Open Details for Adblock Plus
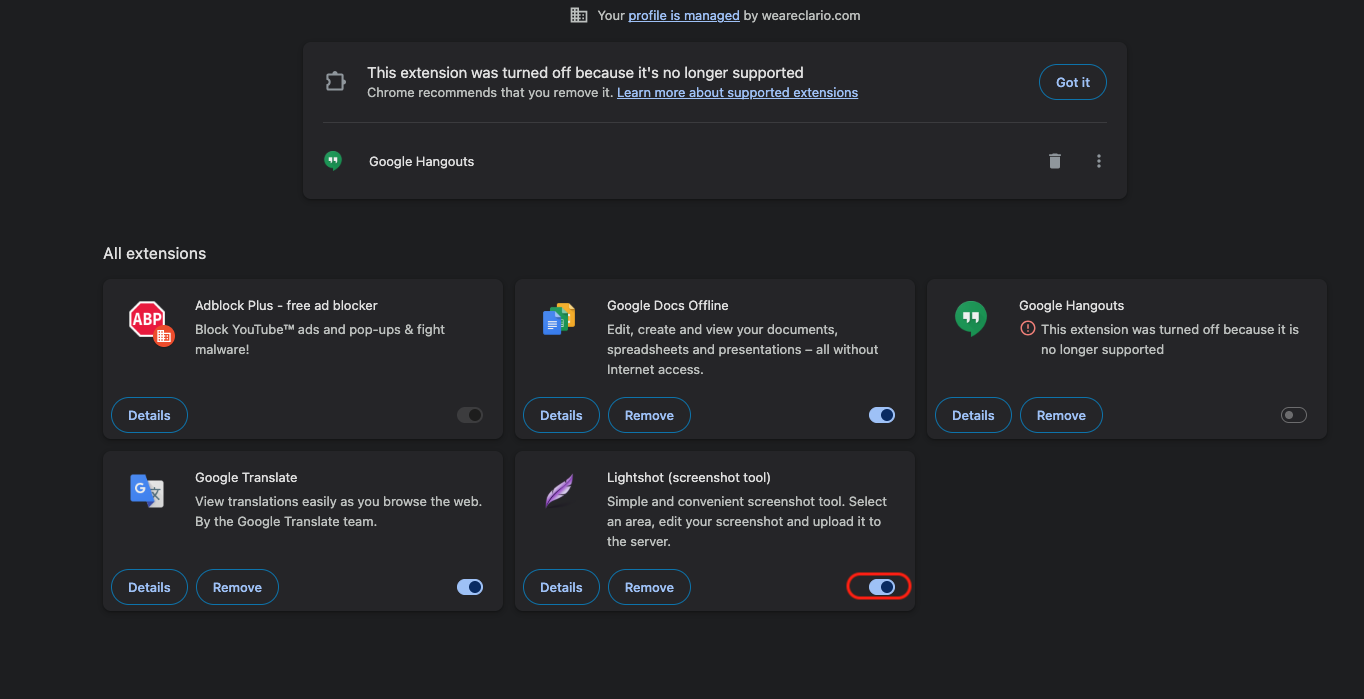The image size is (1364, 699). coord(149,415)
